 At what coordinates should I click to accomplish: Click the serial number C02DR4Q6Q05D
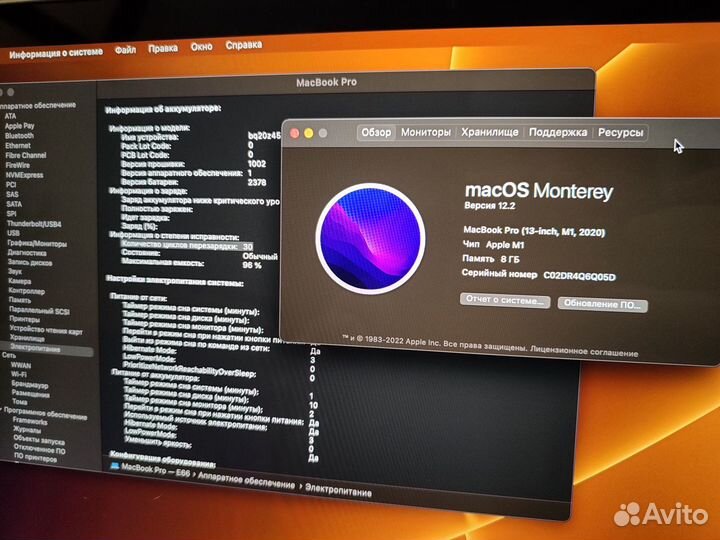pos(579,276)
